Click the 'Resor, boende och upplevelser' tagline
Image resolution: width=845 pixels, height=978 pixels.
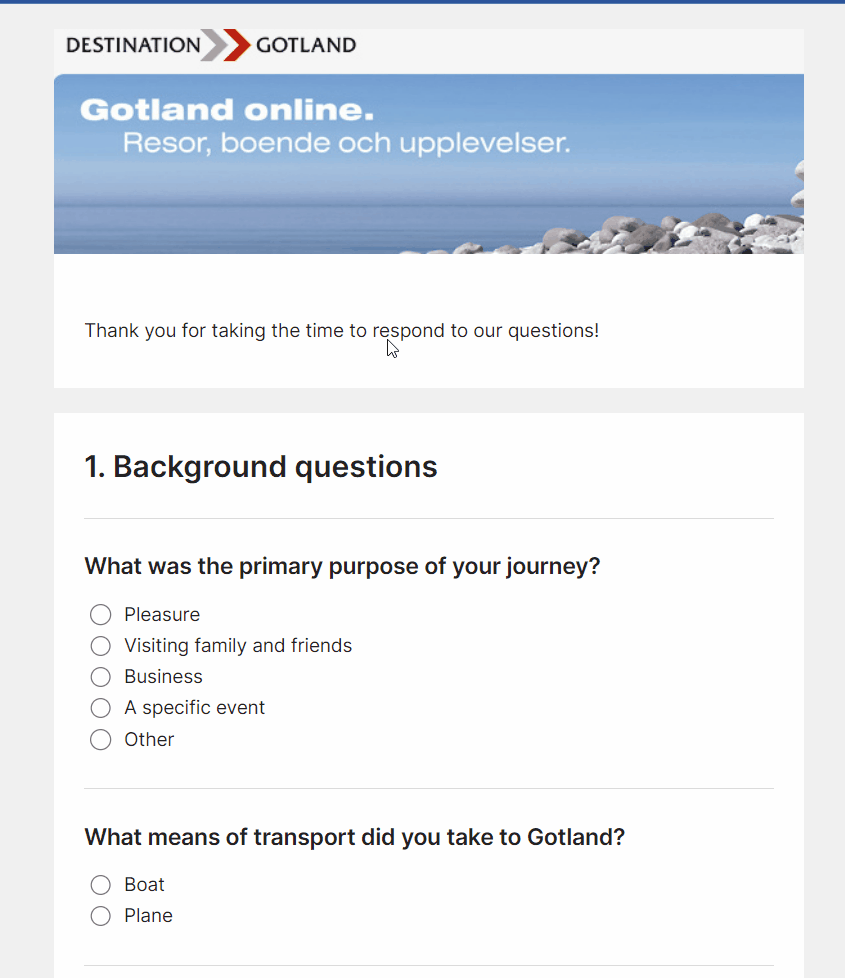point(346,143)
